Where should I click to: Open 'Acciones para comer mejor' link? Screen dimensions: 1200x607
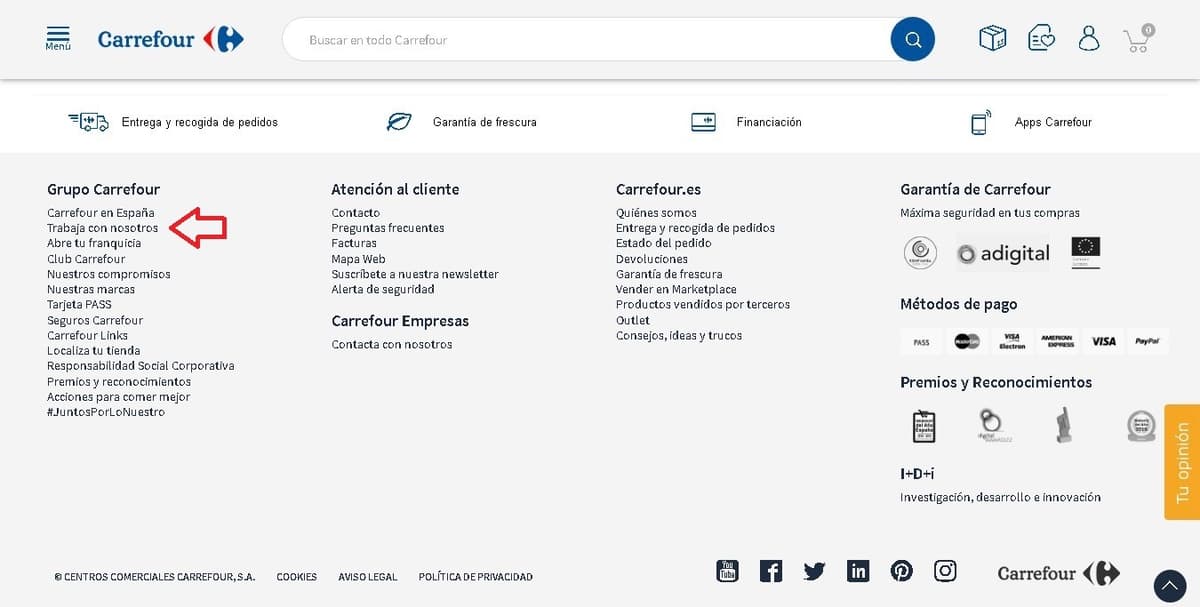[118, 397]
